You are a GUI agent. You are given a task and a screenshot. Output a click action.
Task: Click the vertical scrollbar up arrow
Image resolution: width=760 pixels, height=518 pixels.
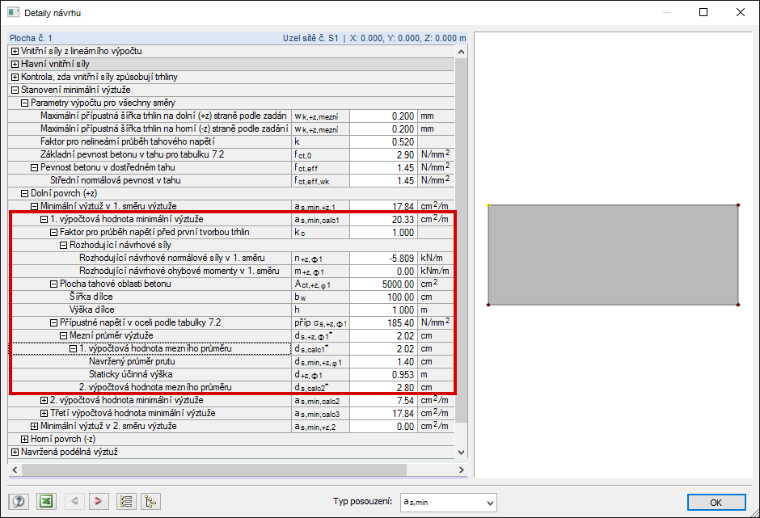[461, 51]
